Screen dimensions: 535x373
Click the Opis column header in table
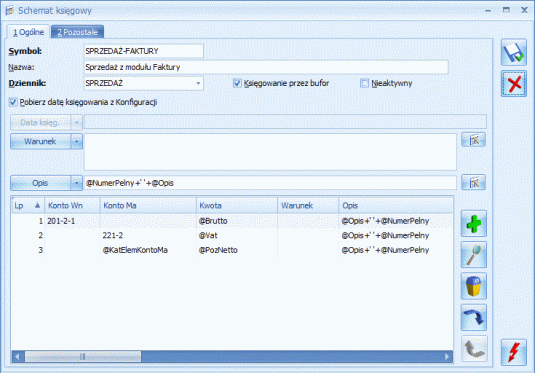(x=396, y=206)
